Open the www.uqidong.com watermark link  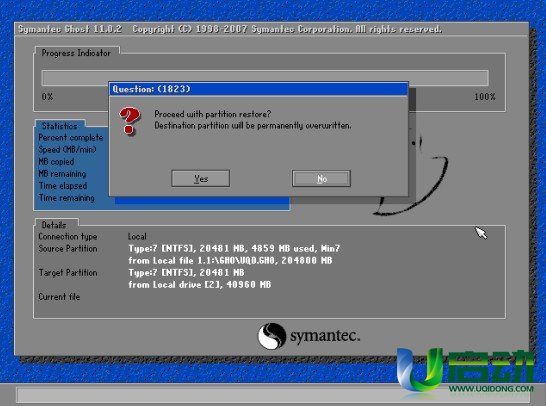tap(491, 388)
